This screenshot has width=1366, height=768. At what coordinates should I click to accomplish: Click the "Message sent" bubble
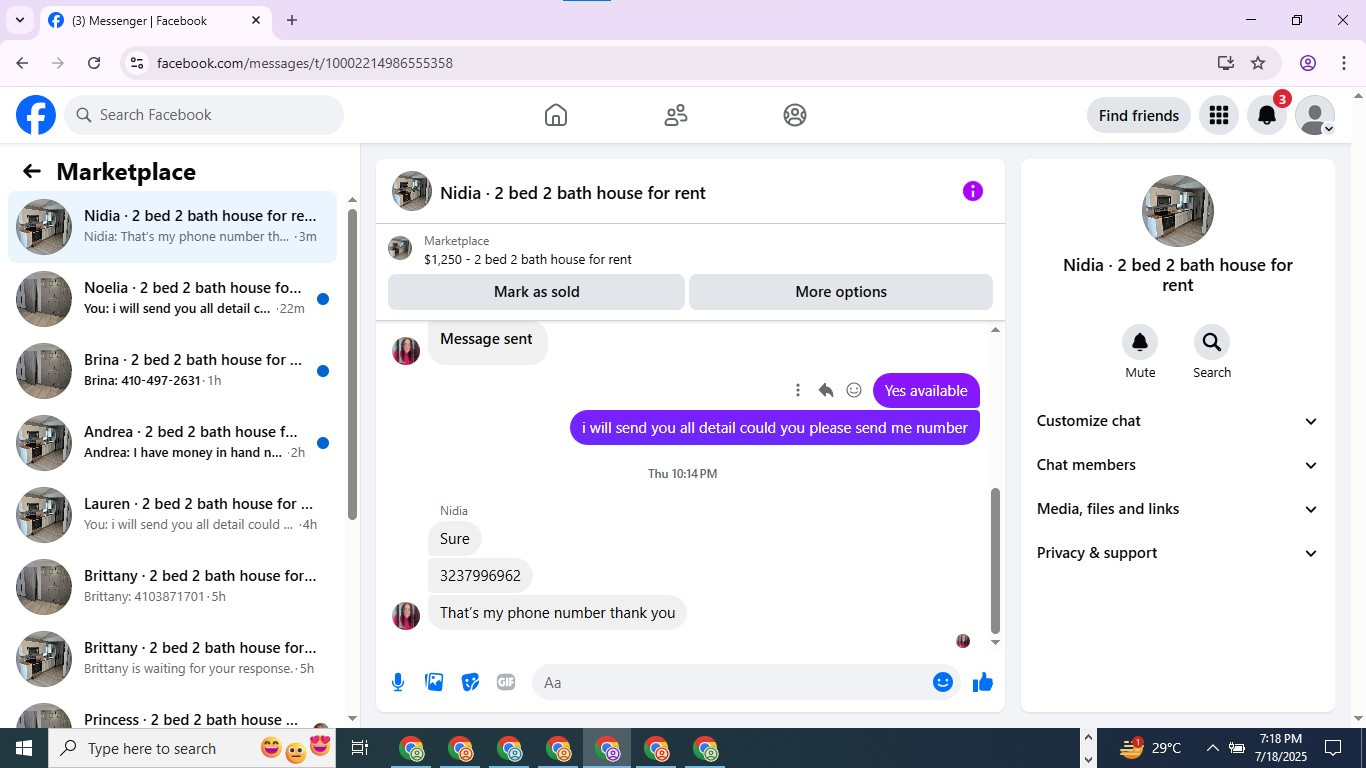[x=487, y=340]
